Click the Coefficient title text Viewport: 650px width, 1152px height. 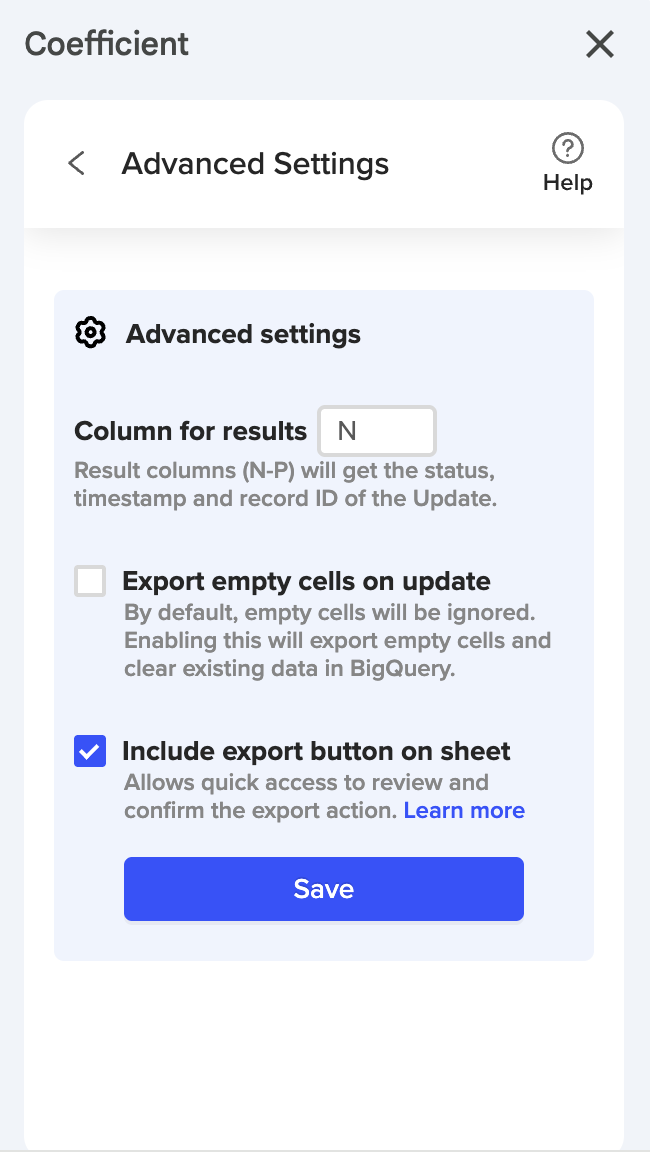pyautogui.click(x=107, y=44)
